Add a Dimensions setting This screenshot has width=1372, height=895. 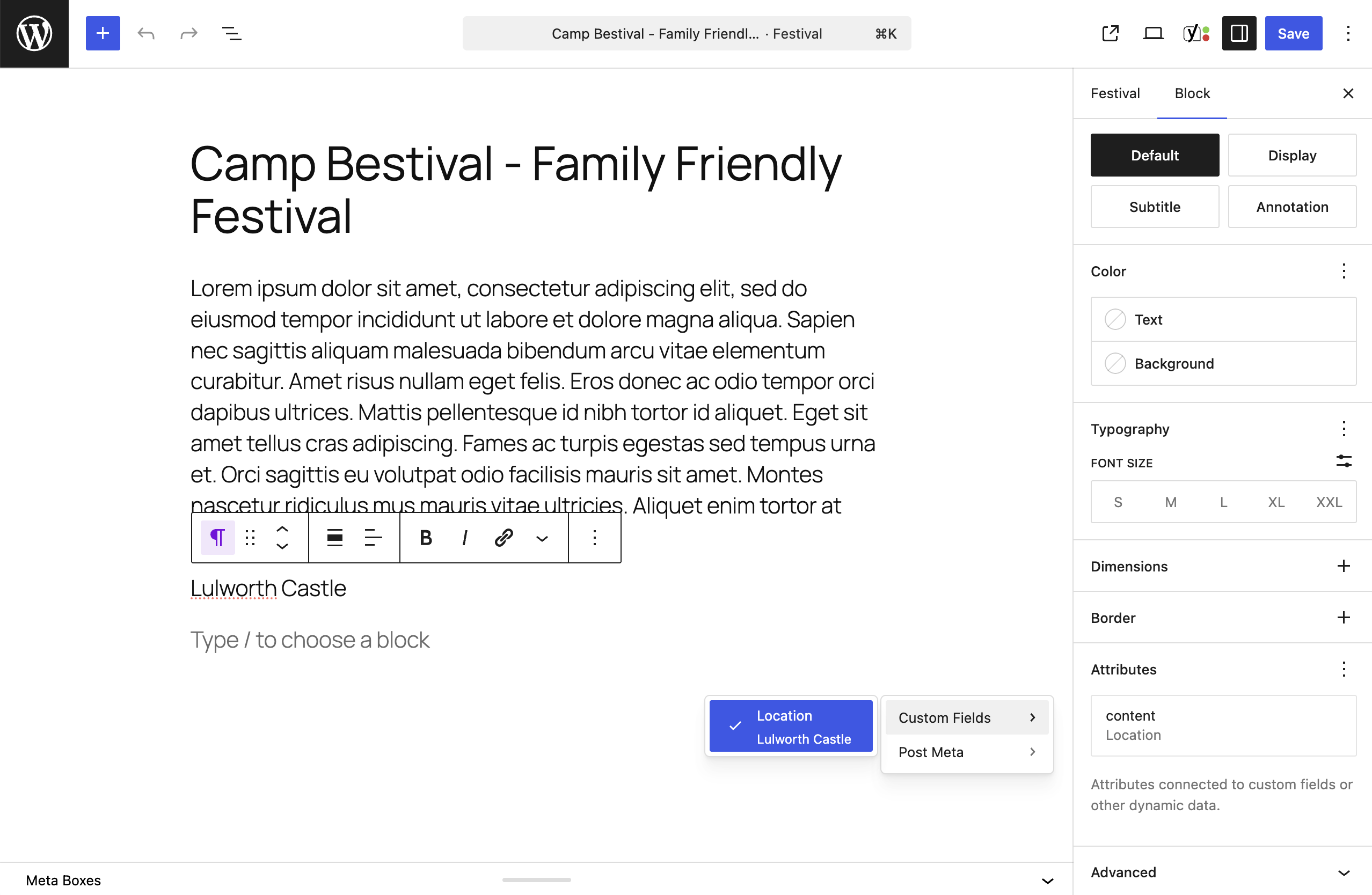click(1344, 566)
